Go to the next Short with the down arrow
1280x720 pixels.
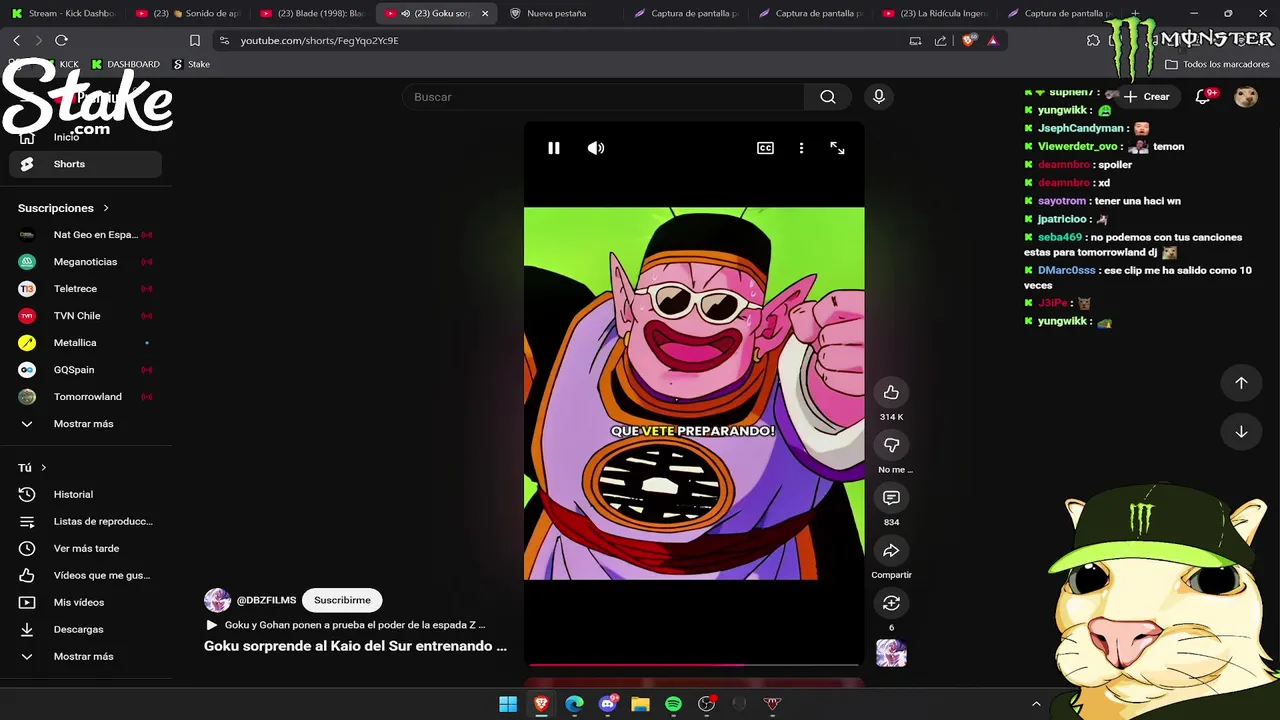pos(1241,432)
